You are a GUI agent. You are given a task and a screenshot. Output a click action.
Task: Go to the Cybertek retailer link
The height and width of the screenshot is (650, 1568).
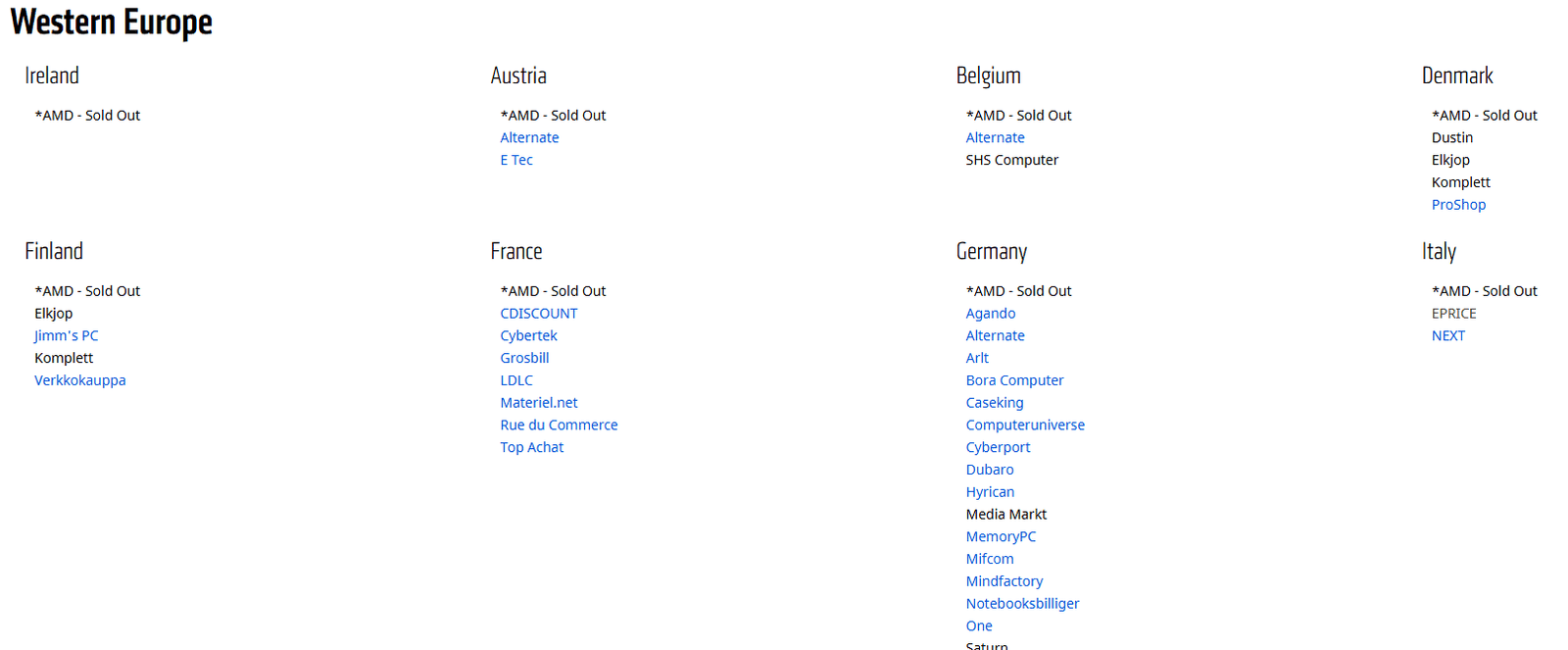point(528,335)
